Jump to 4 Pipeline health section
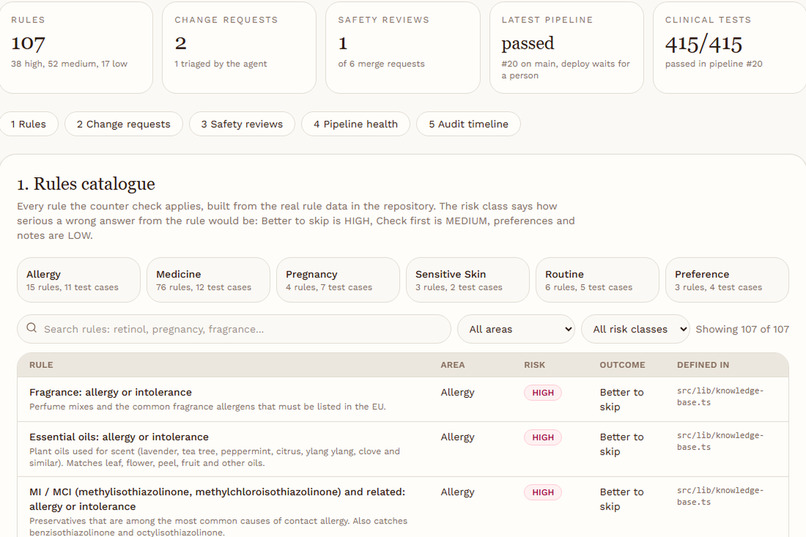The width and height of the screenshot is (806, 537). [356, 124]
